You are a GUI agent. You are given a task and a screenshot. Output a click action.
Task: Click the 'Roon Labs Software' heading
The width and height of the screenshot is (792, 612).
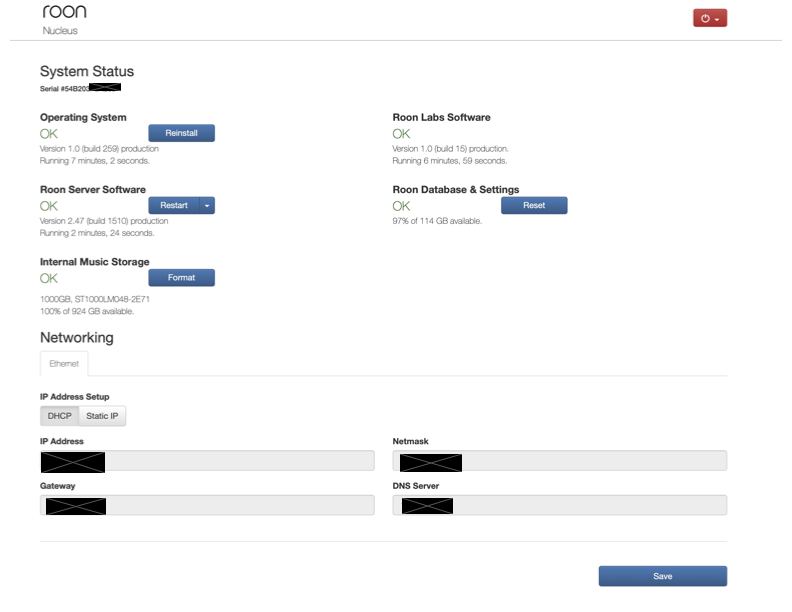[x=441, y=117]
